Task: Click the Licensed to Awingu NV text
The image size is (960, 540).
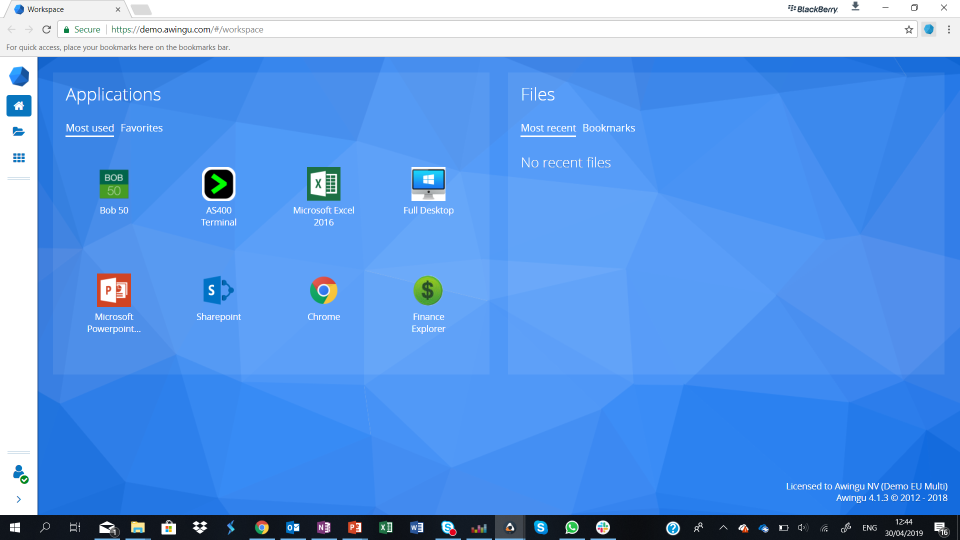Action: [866, 486]
